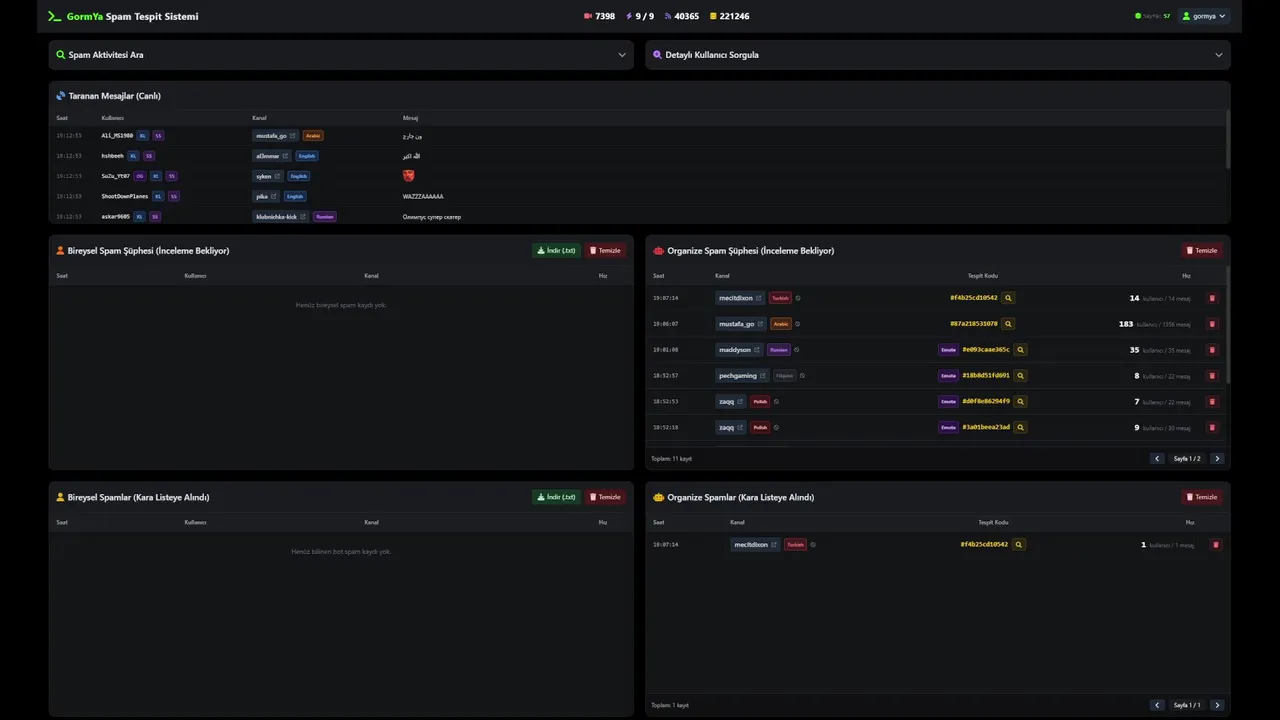Click the SS badge next to hshbeeh
This screenshot has height=720, width=1280.
pos(149,156)
